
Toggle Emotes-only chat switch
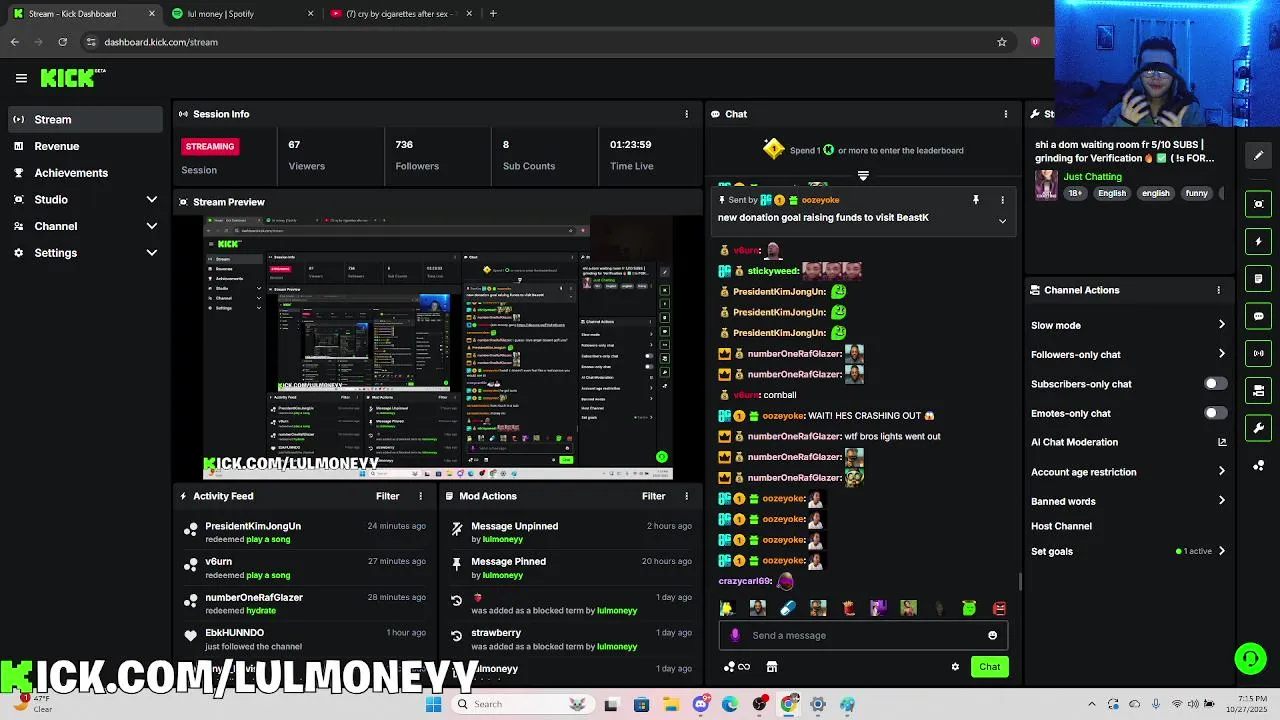1215,413
